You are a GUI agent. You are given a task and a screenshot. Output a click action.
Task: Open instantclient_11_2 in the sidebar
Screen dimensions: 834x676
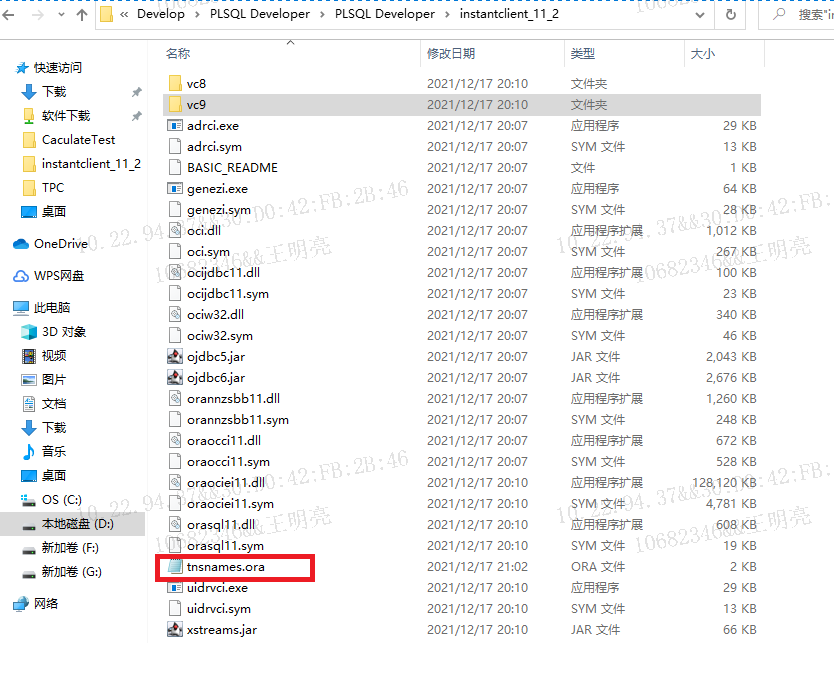pos(91,163)
